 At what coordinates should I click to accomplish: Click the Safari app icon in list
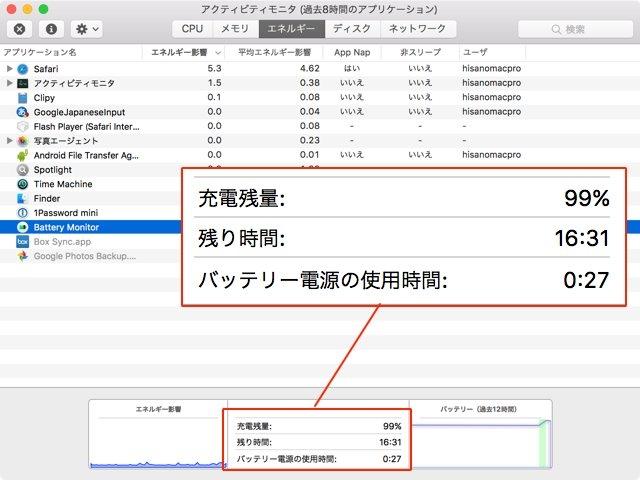[x=23, y=68]
